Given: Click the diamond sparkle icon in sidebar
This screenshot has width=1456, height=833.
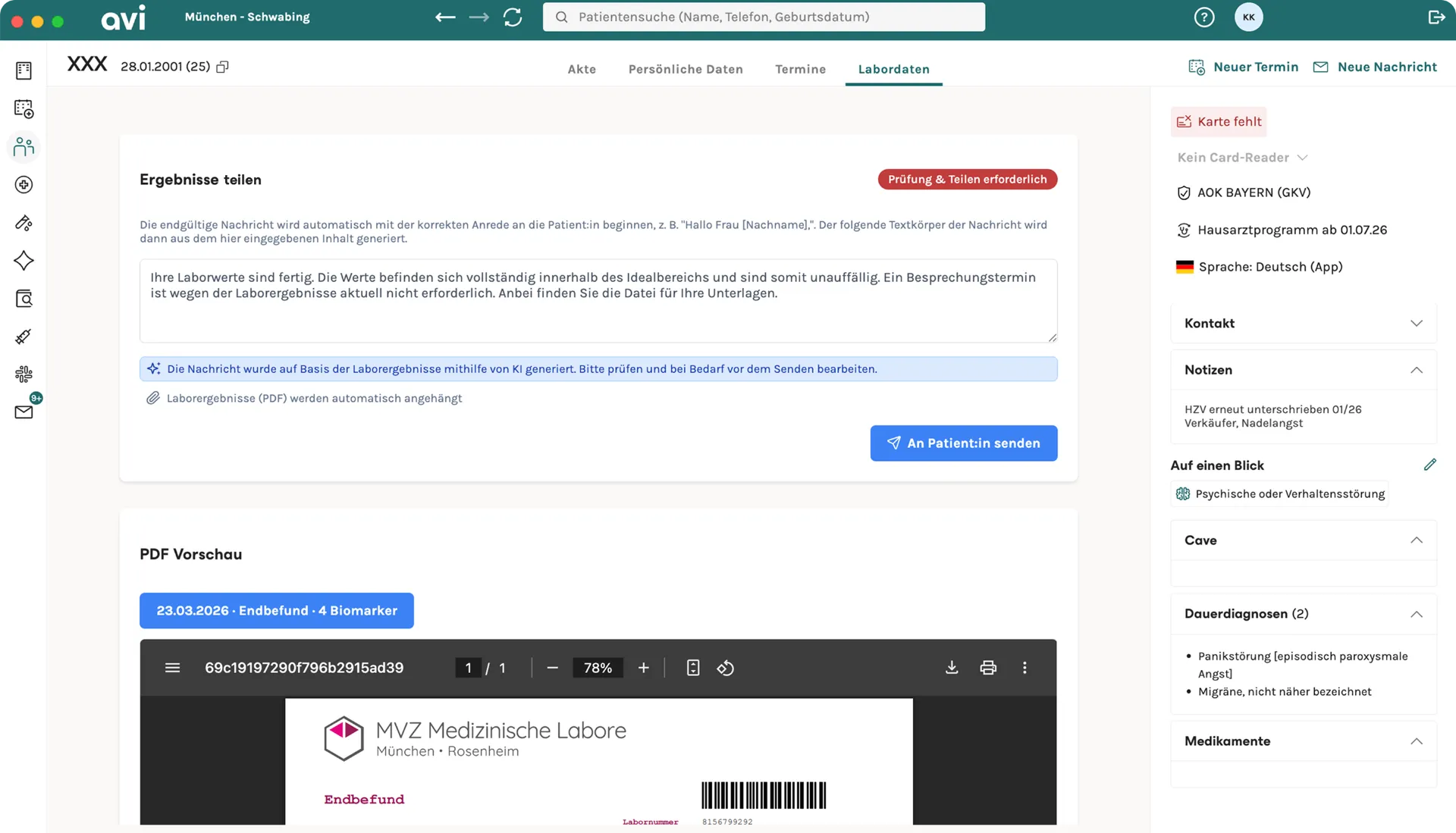Looking at the screenshot, I should tap(24, 260).
